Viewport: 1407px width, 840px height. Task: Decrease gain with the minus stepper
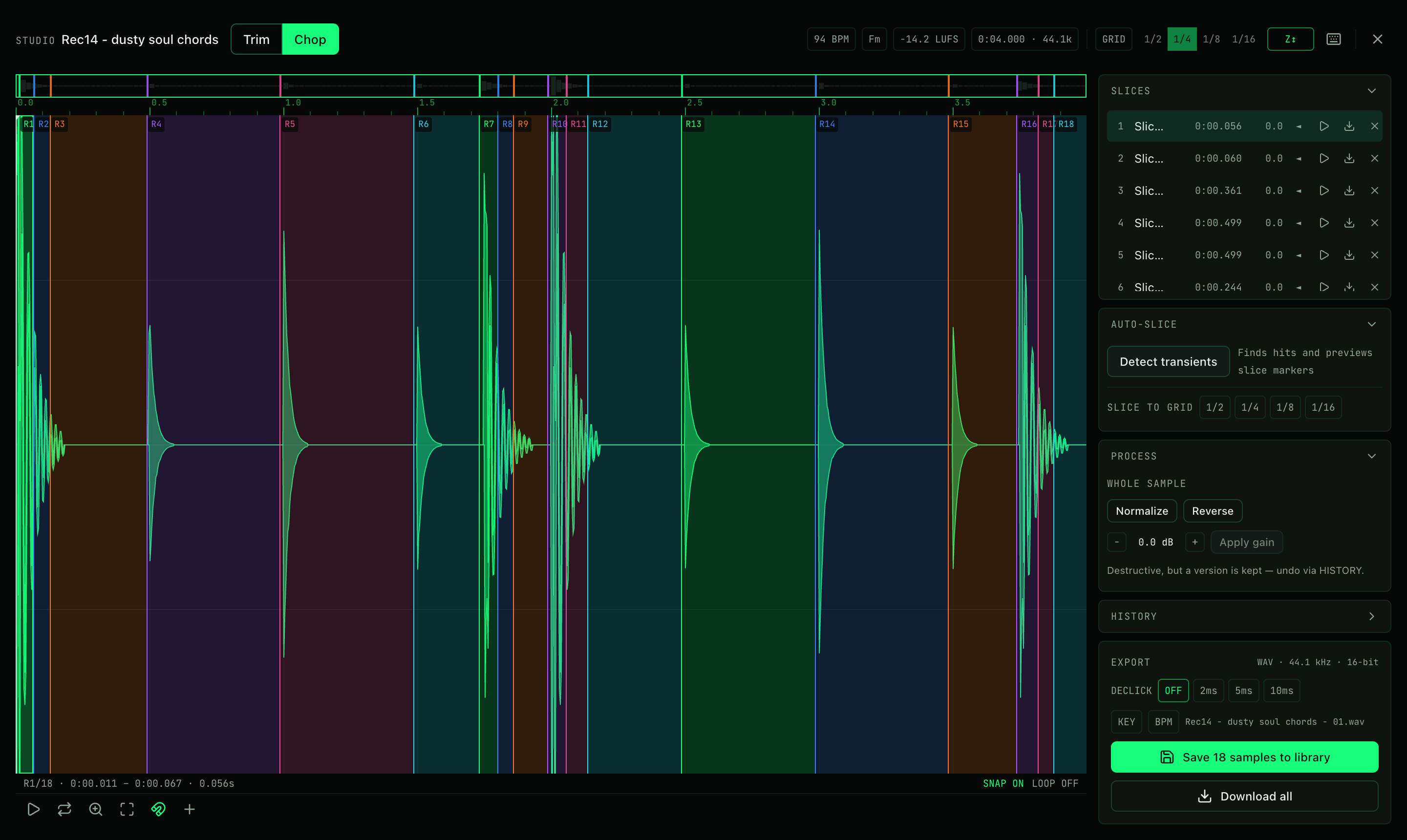pyautogui.click(x=1116, y=542)
